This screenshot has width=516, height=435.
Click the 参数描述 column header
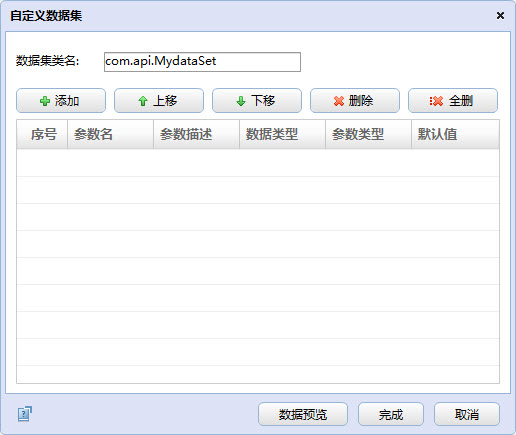pyautogui.click(x=197, y=134)
